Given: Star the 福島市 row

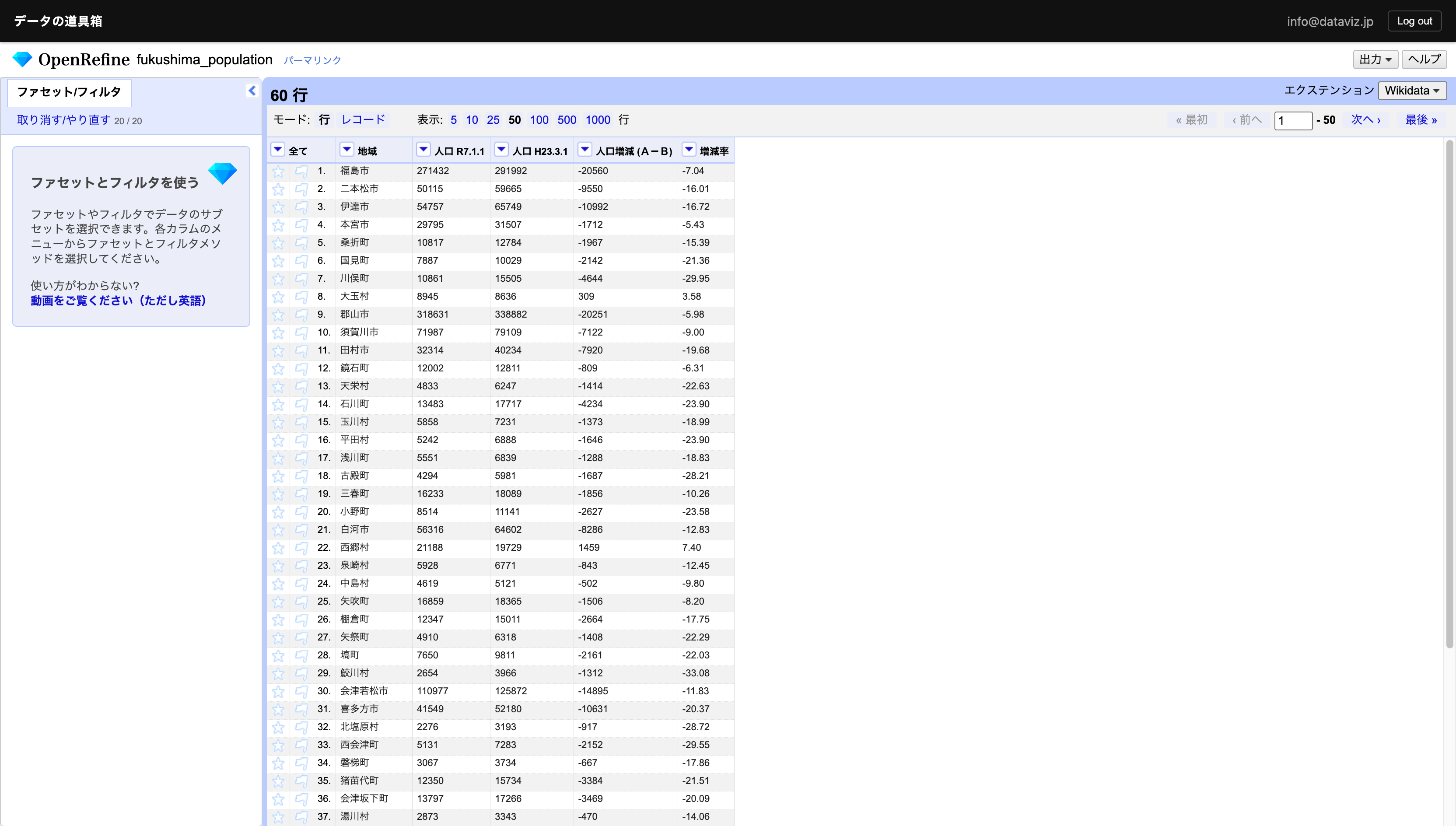Looking at the screenshot, I should [x=278, y=171].
